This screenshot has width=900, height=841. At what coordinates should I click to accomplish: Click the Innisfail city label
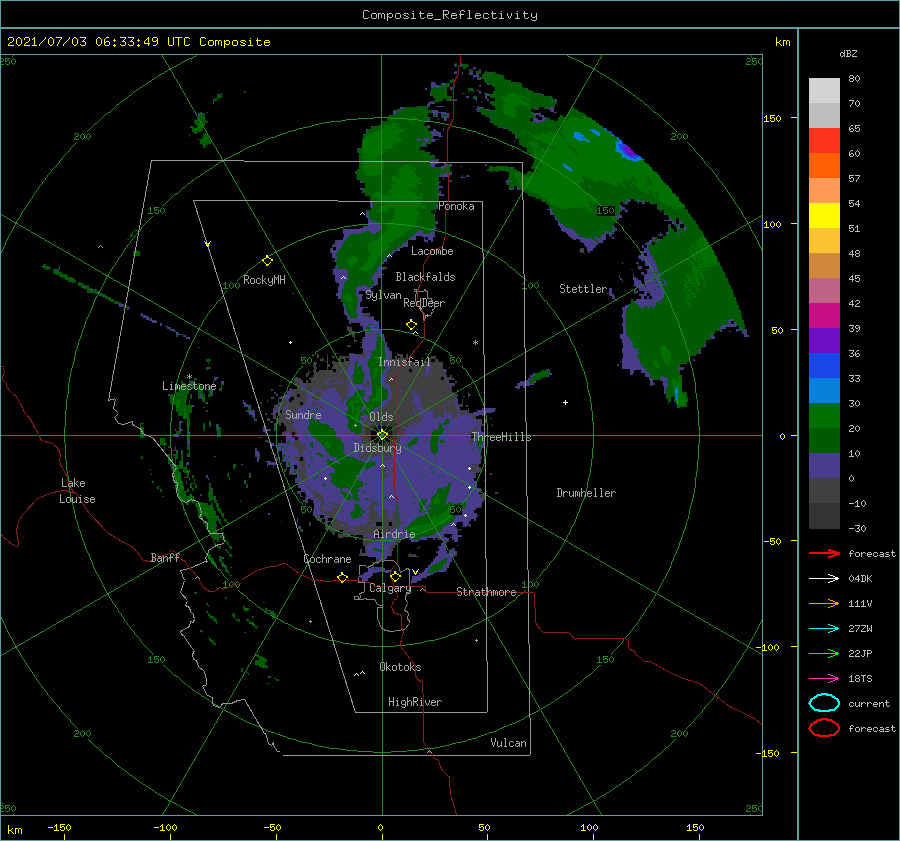(404, 362)
